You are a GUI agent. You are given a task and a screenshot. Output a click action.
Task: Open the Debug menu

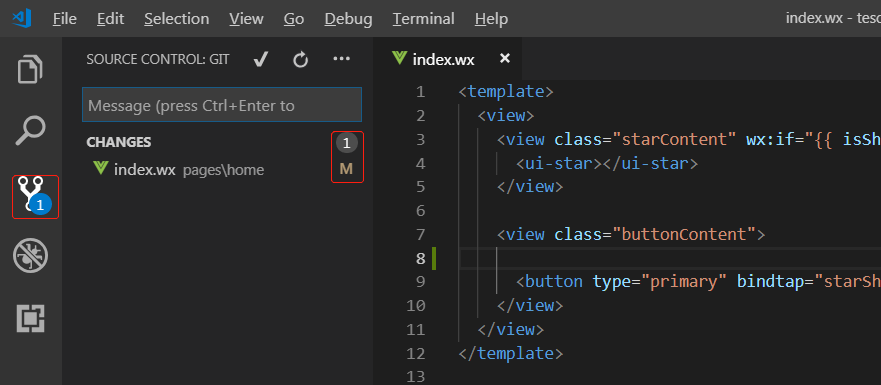pyautogui.click(x=348, y=19)
